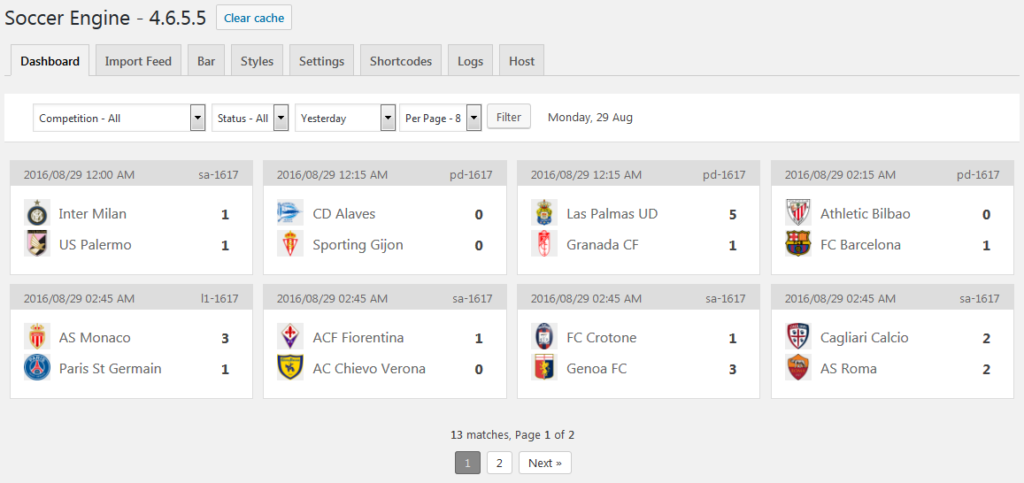Click the Inter Milan club crest
Viewport: 1024px width, 483px height.
(x=37, y=213)
